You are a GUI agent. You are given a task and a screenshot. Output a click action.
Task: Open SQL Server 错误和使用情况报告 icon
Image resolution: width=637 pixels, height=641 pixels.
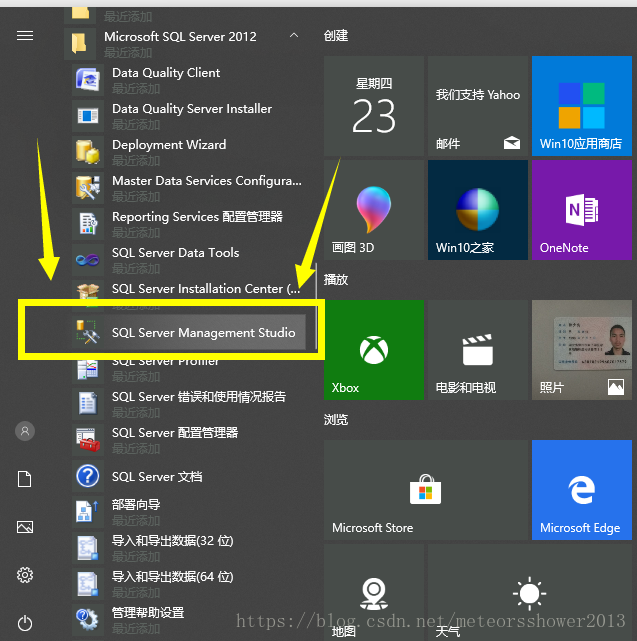87,403
